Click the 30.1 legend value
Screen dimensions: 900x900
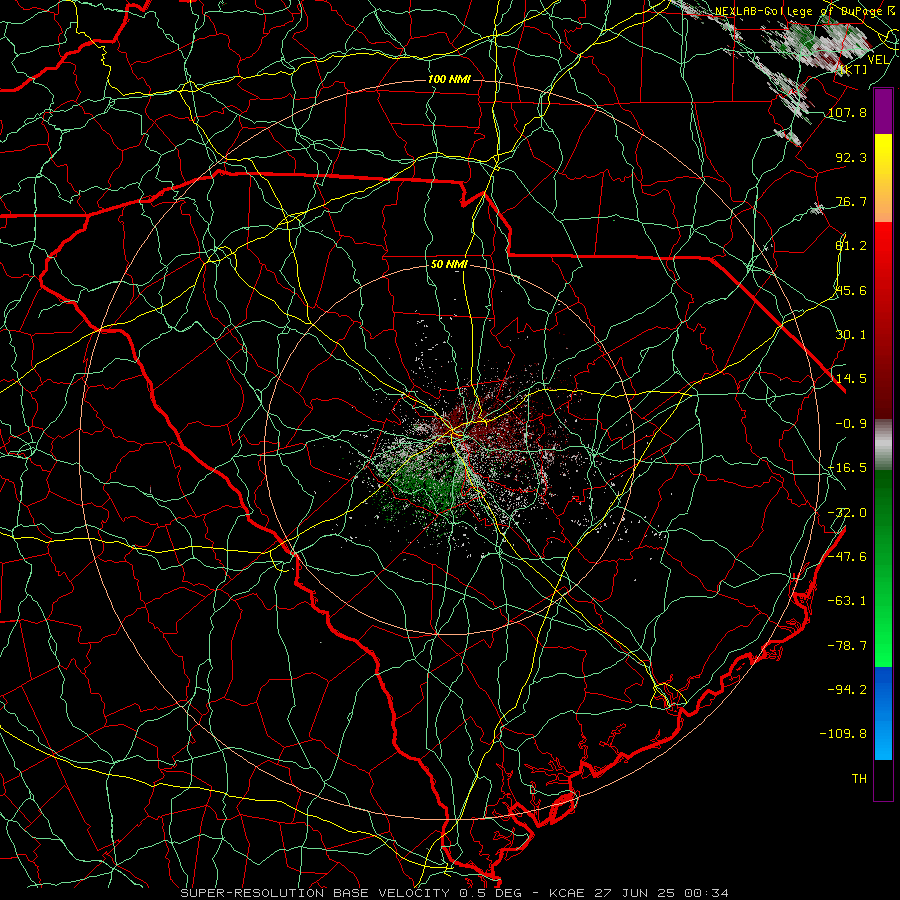point(851,335)
